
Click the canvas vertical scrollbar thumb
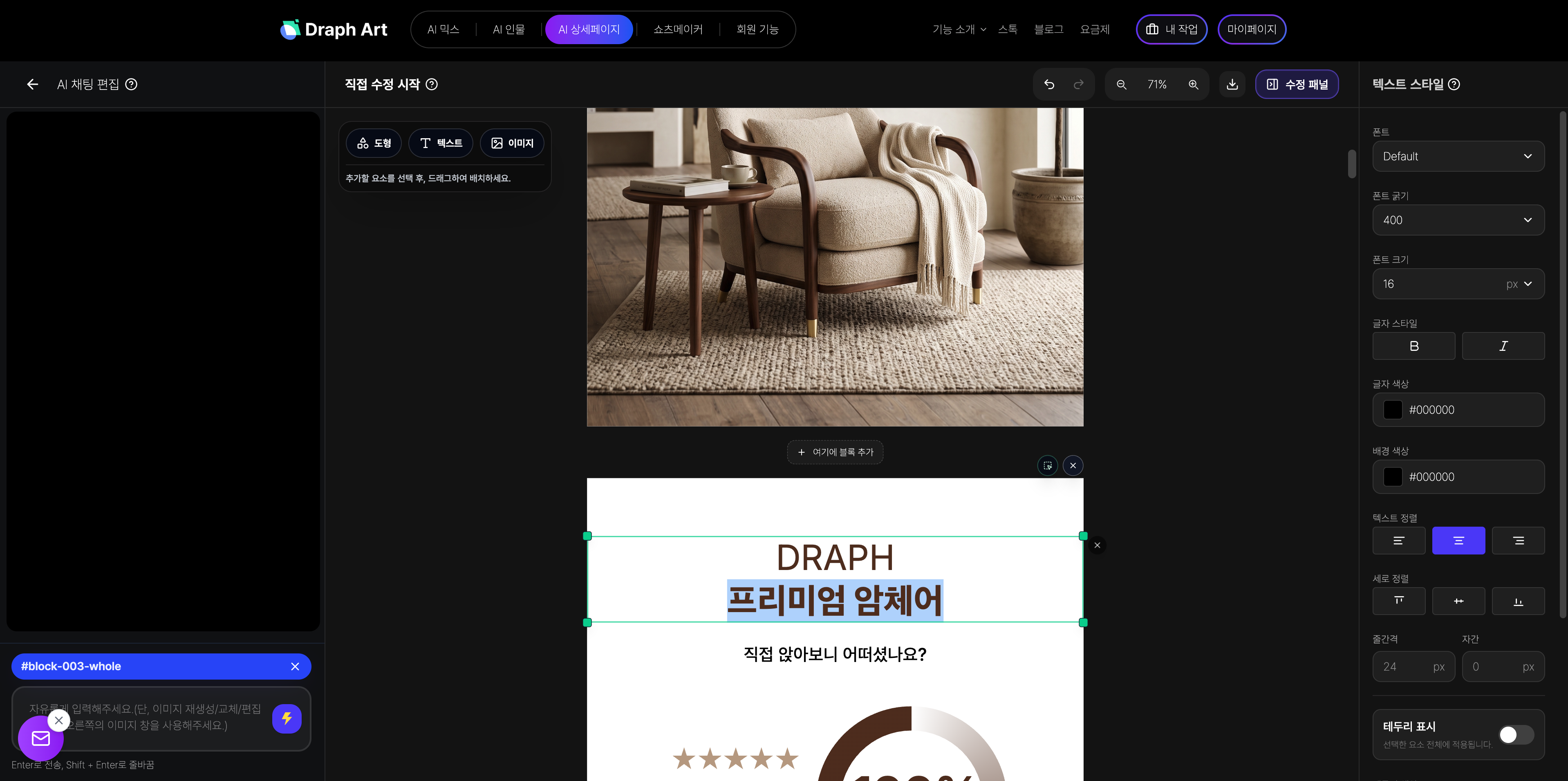pos(1352,164)
